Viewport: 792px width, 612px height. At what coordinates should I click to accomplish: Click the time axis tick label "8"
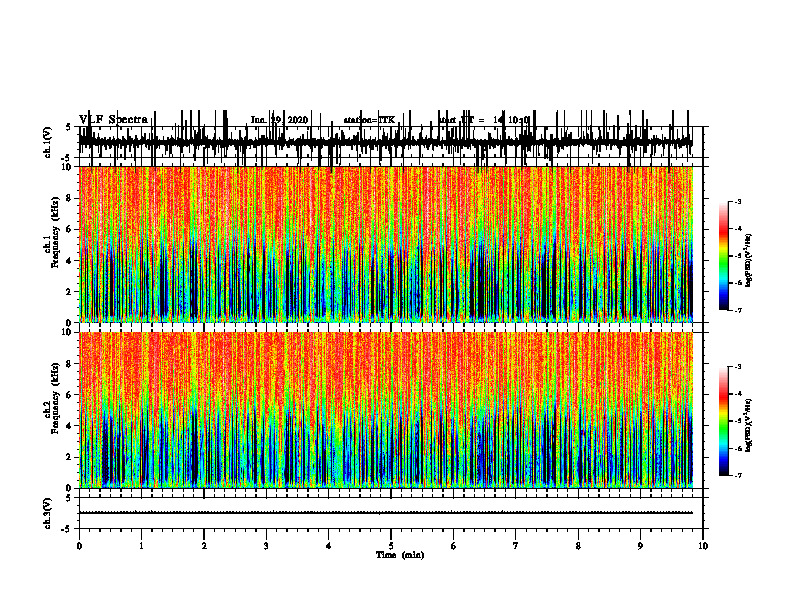click(578, 546)
